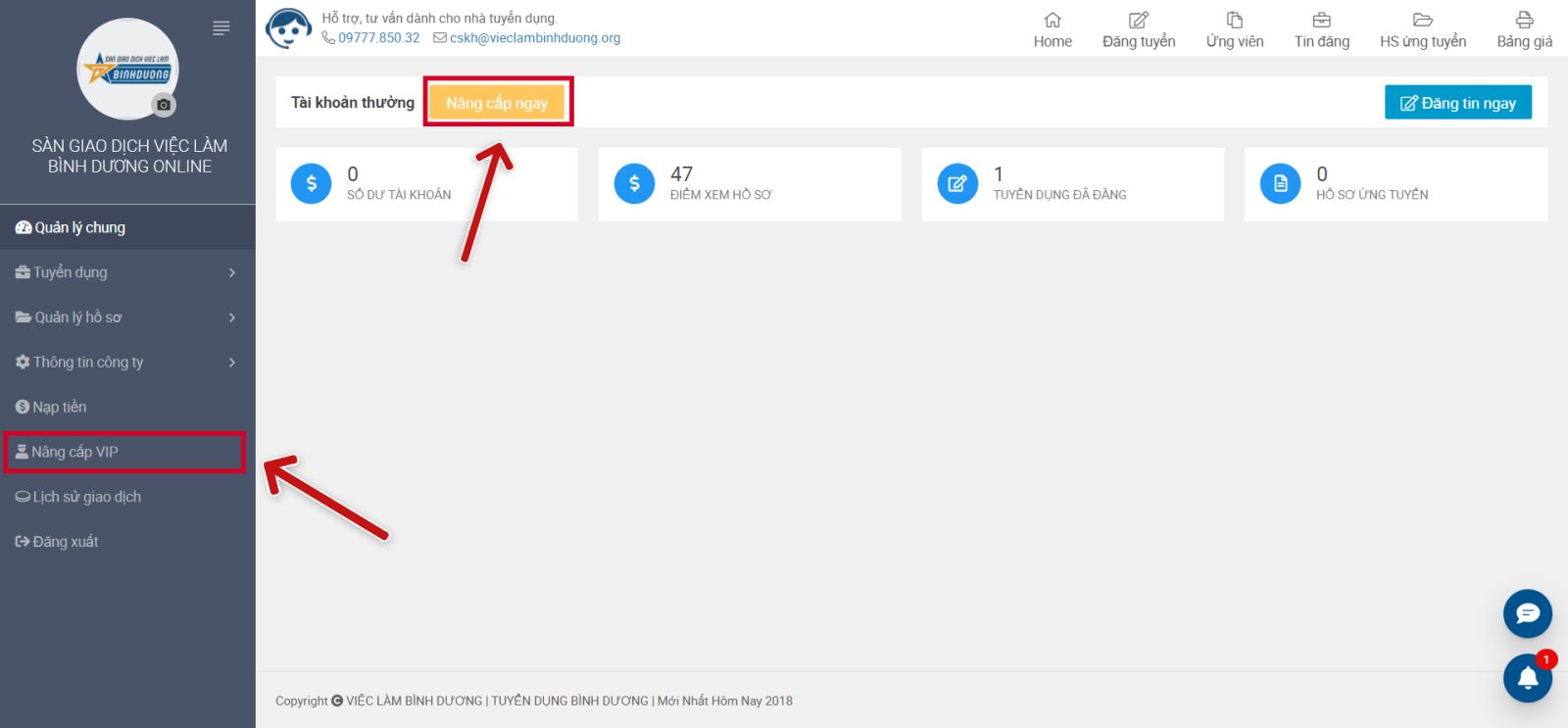The height and width of the screenshot is (728, 1568).
Task: Expand Thông tin công ty submenu
Action: coord(127,363)
